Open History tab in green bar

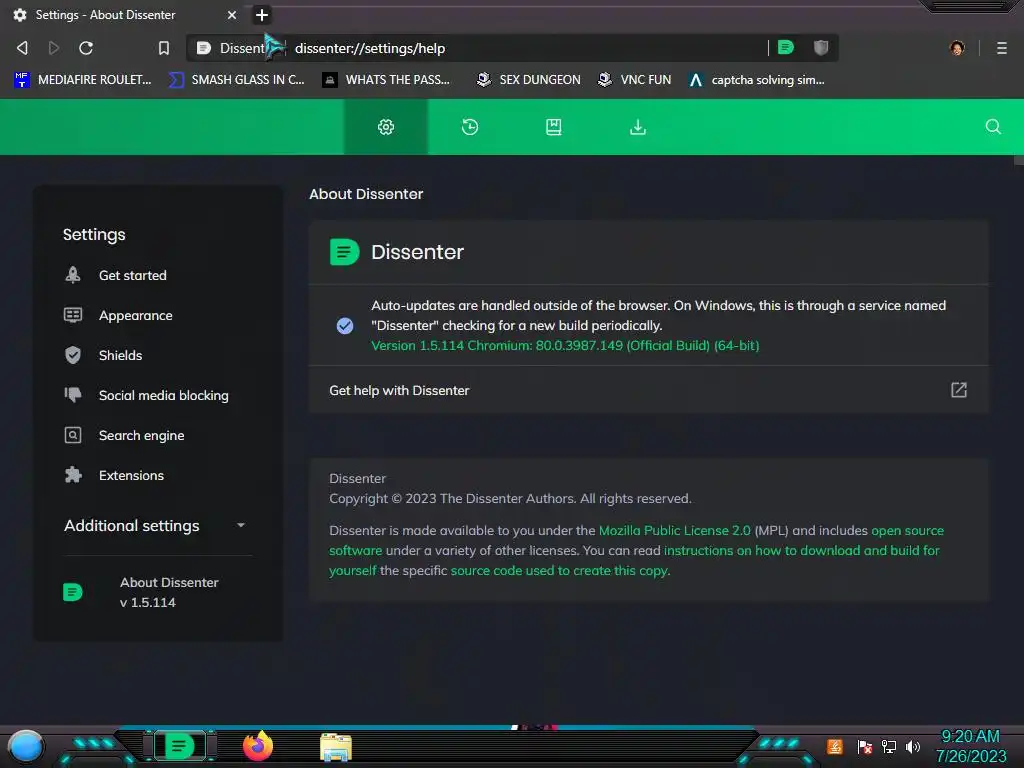pos(470,127)
